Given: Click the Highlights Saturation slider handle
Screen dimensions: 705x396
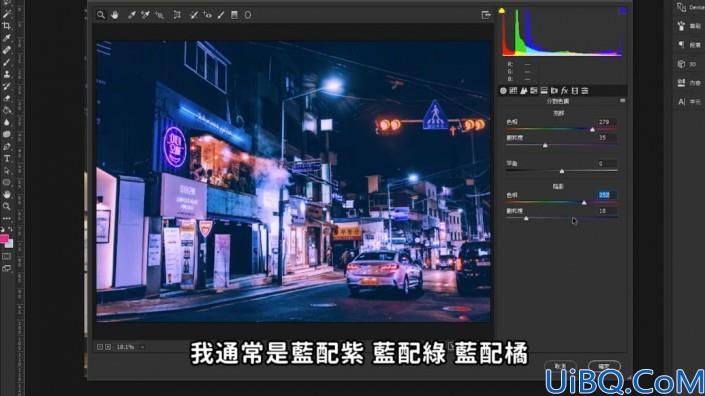Looking at the screenshot, I should [545, 146].
